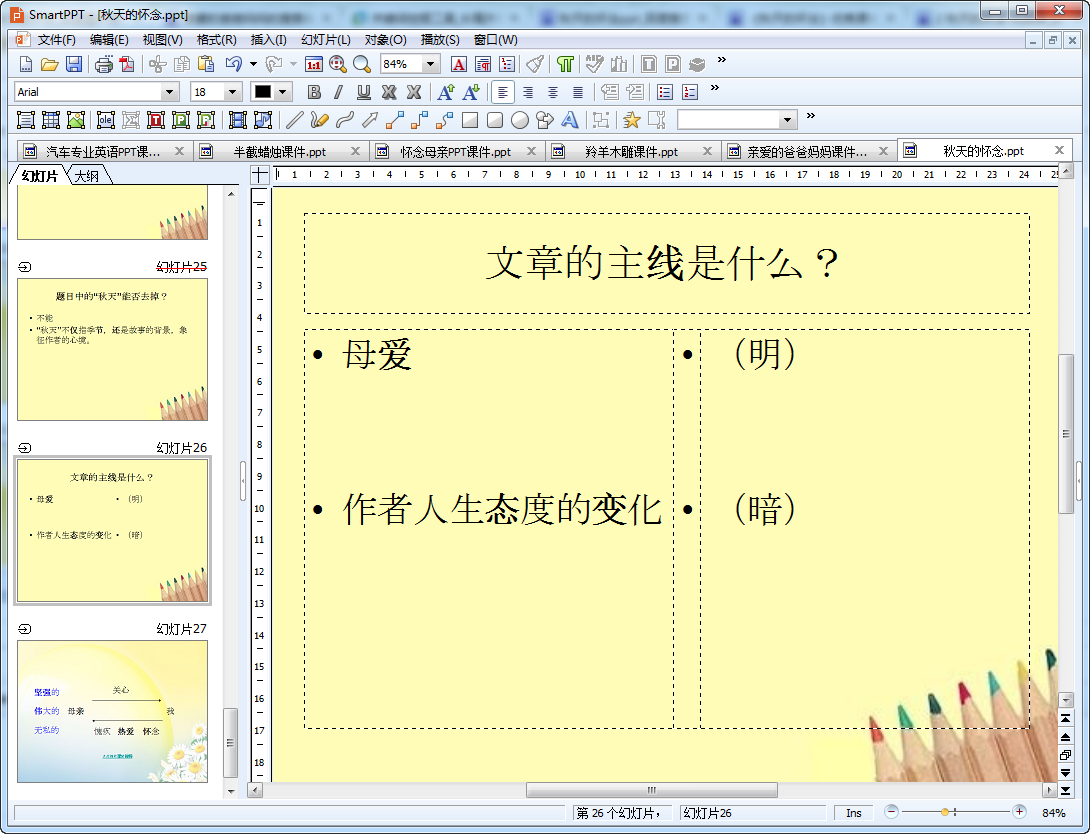Click the Increase font size icon
Image resolution: width=1090 pixels, height=834 pixels.
click(446, 92)
